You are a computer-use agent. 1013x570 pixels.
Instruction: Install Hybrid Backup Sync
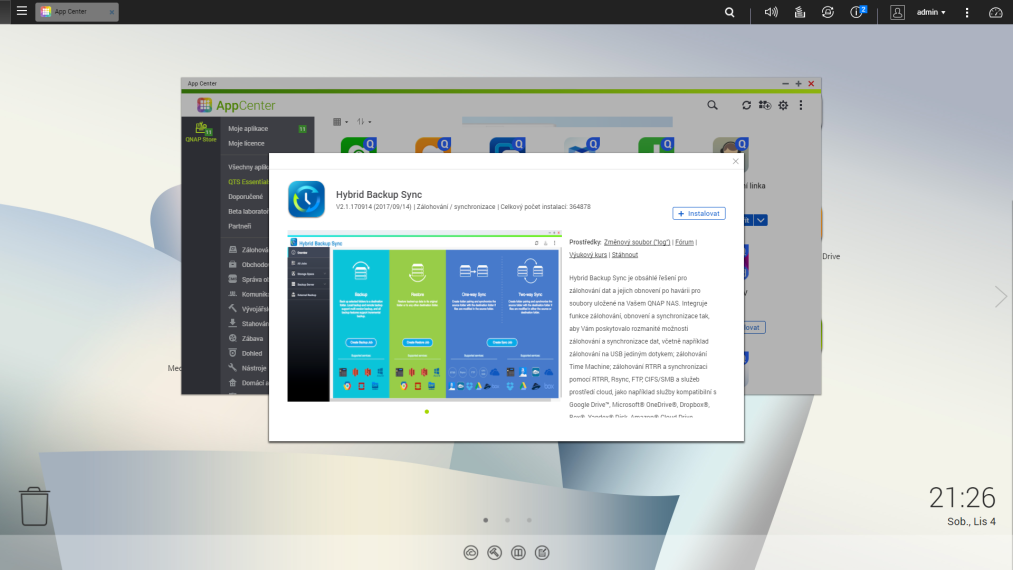pos(699,213)
